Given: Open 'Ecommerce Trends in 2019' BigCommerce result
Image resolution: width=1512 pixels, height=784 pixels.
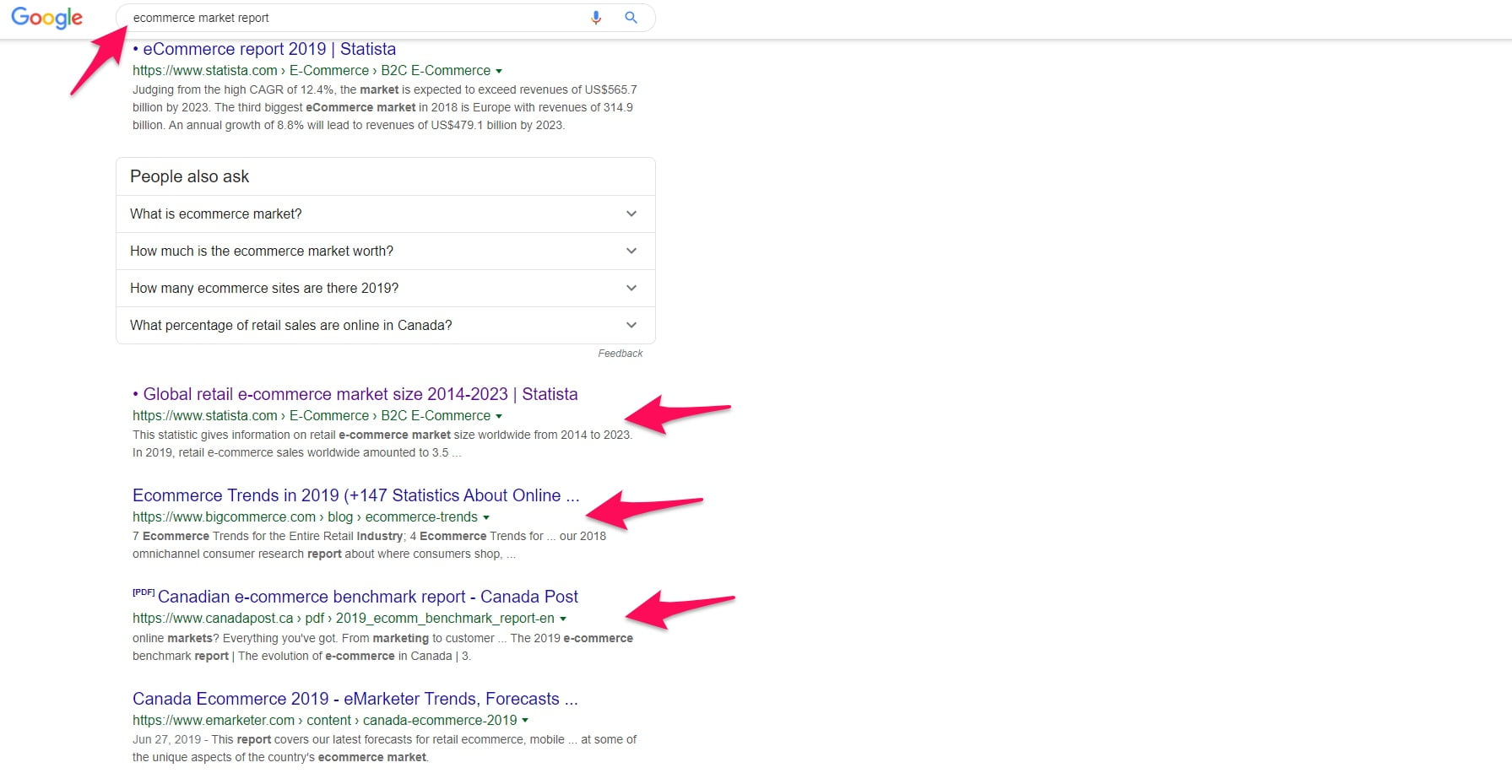Looking at the screenshot, I should point(355,495).
